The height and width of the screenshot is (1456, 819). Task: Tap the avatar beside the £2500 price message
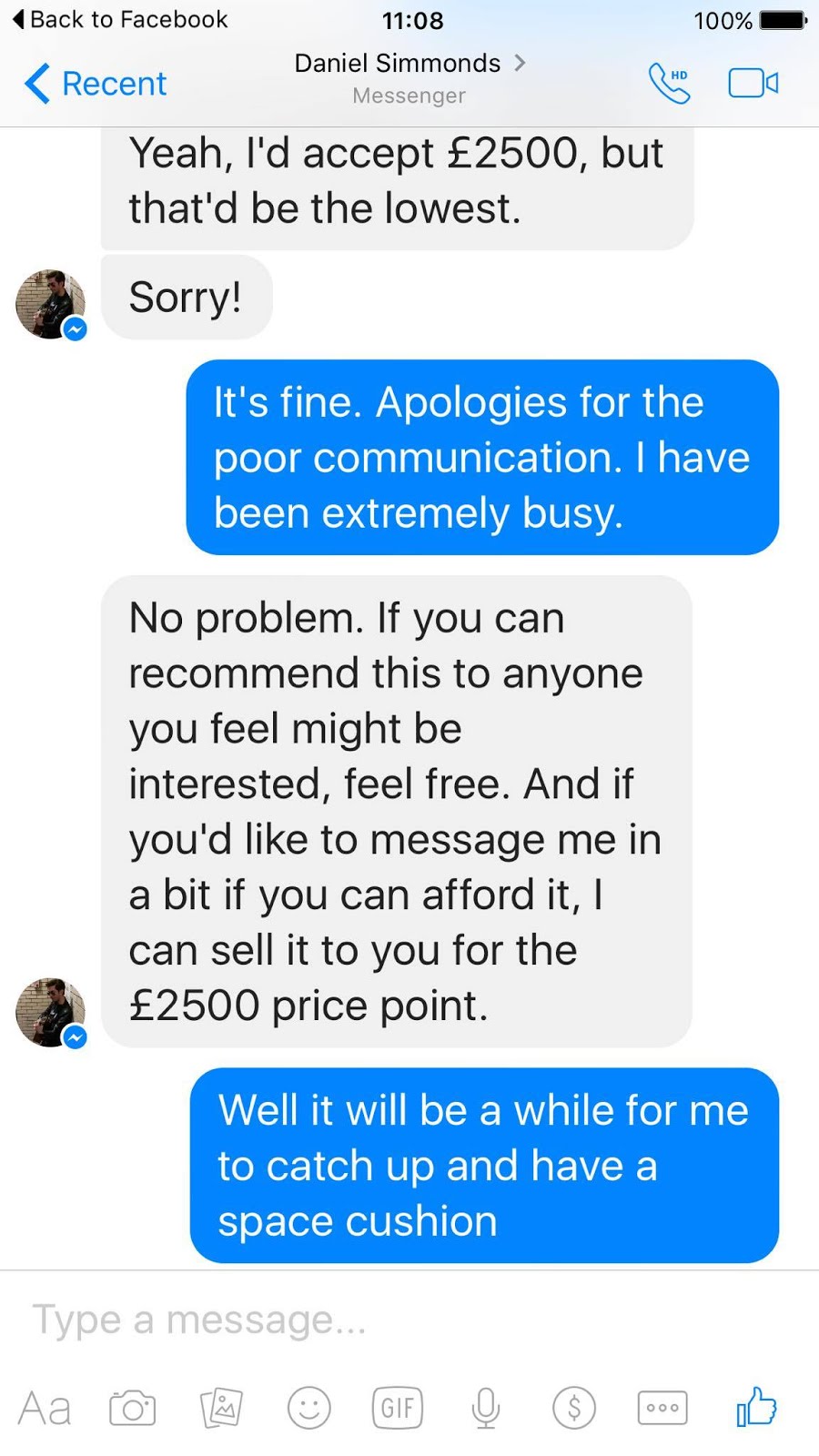point(51,1013)
